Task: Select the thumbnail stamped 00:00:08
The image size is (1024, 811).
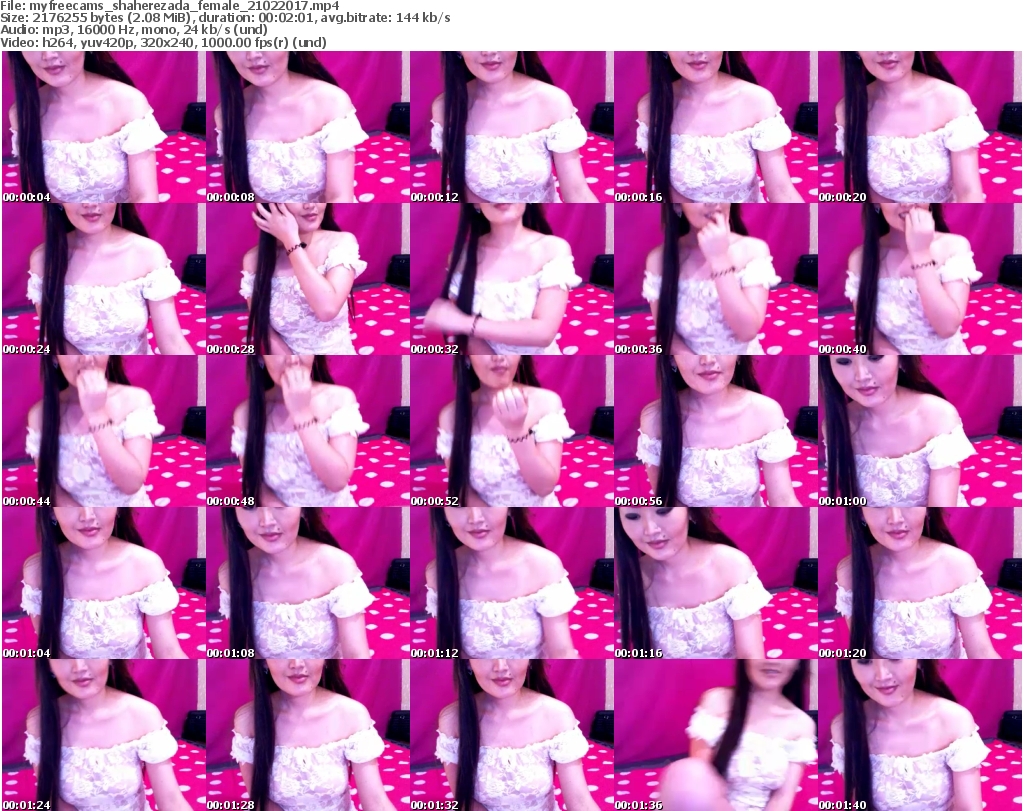Action: pos(308,127)
